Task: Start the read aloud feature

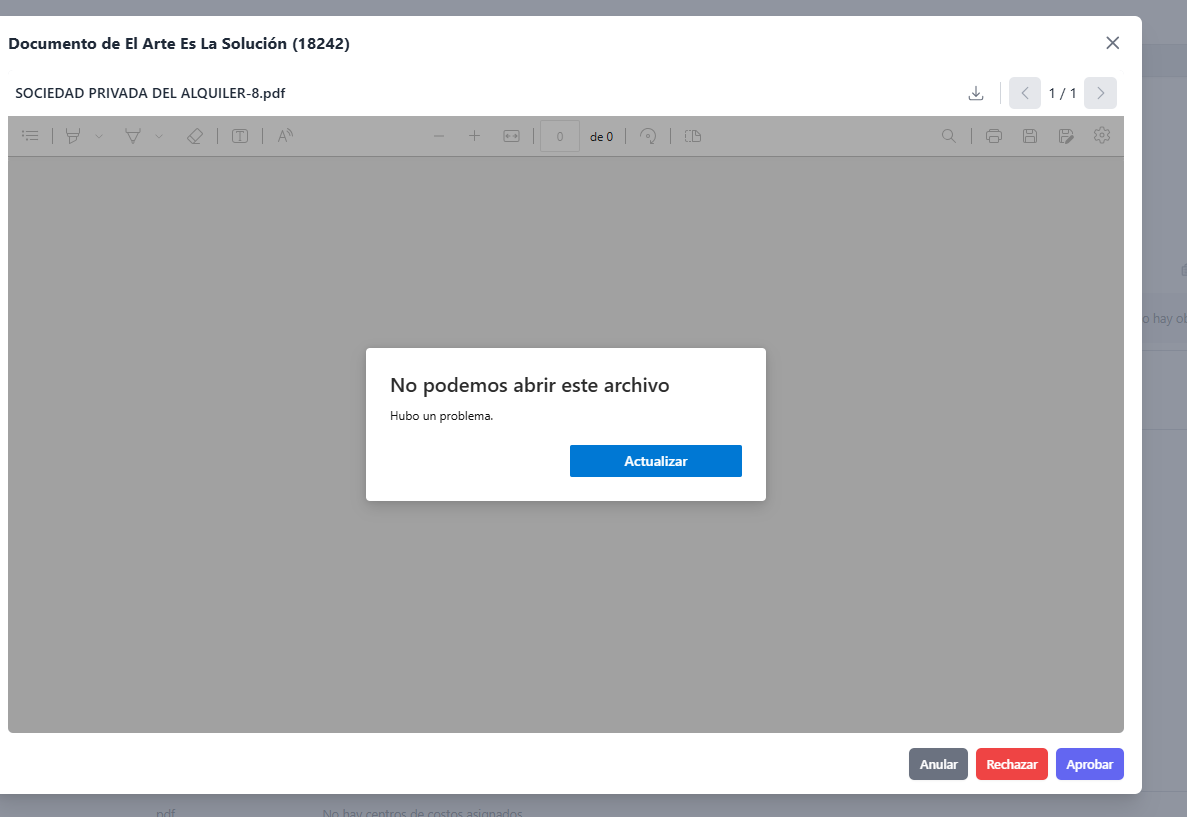Action: tap(285, 136)
